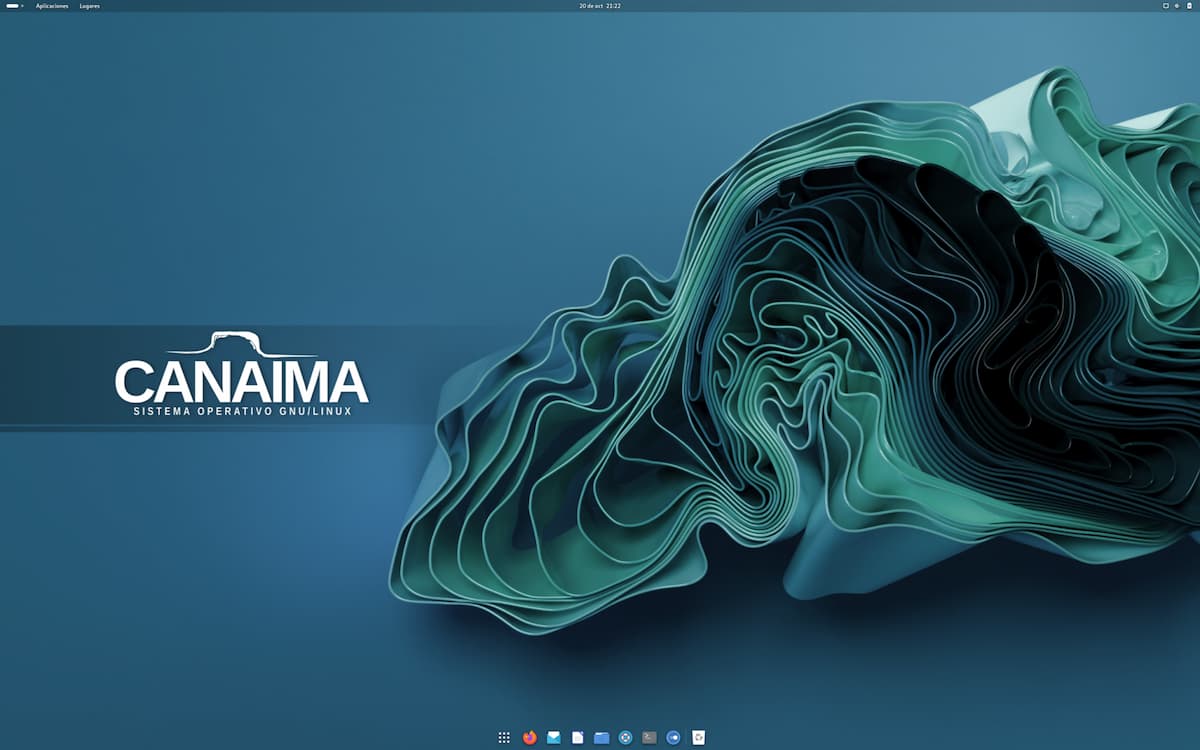The width and height of the screenshot is (1200, 750).
Task: Click the "SISTEMA OPERATIVO GNU/LINUX" subtitle text
Action: tap(242, 411)
